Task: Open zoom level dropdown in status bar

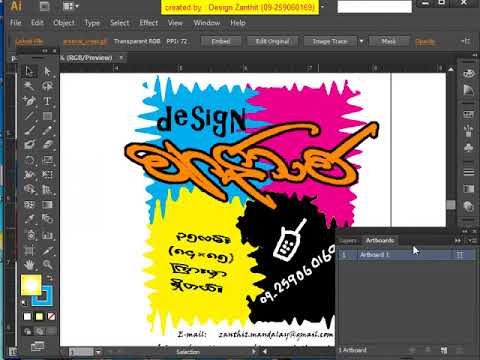Action: (x=98, y=352)
